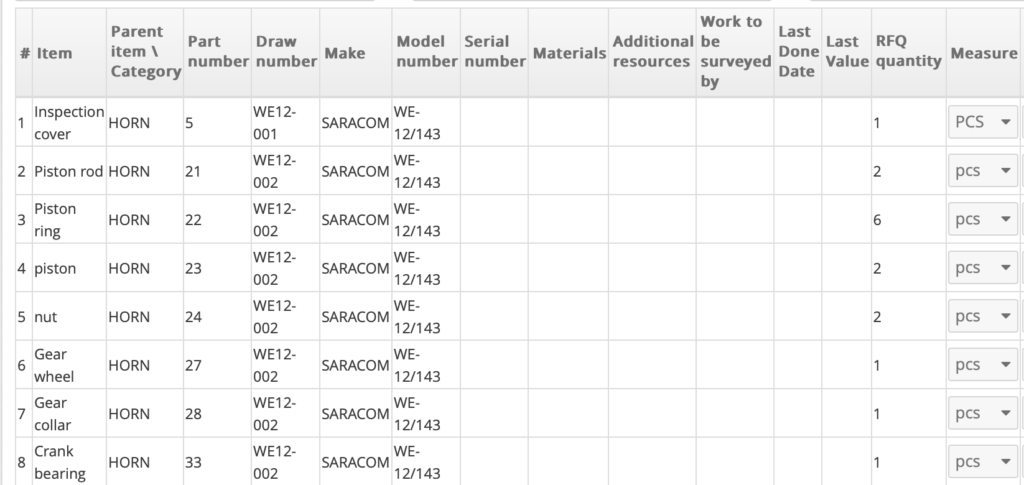
Task: Click the Inspection cover item cell
Action: point(68,122)
